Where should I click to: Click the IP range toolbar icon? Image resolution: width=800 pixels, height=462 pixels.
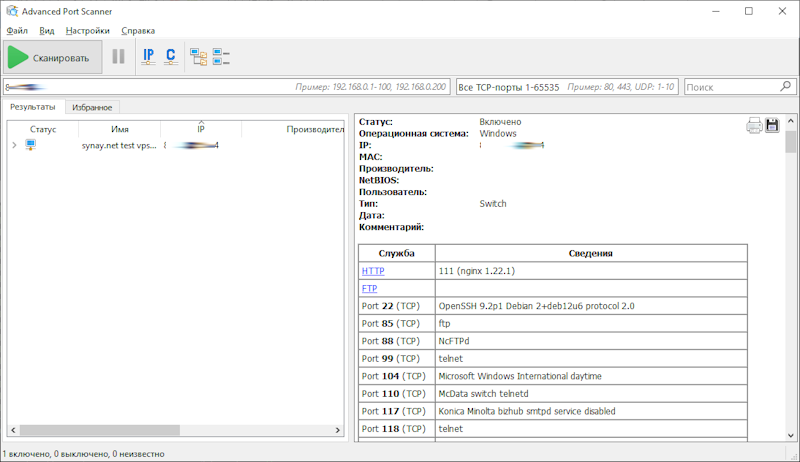[x=148, y=57]
